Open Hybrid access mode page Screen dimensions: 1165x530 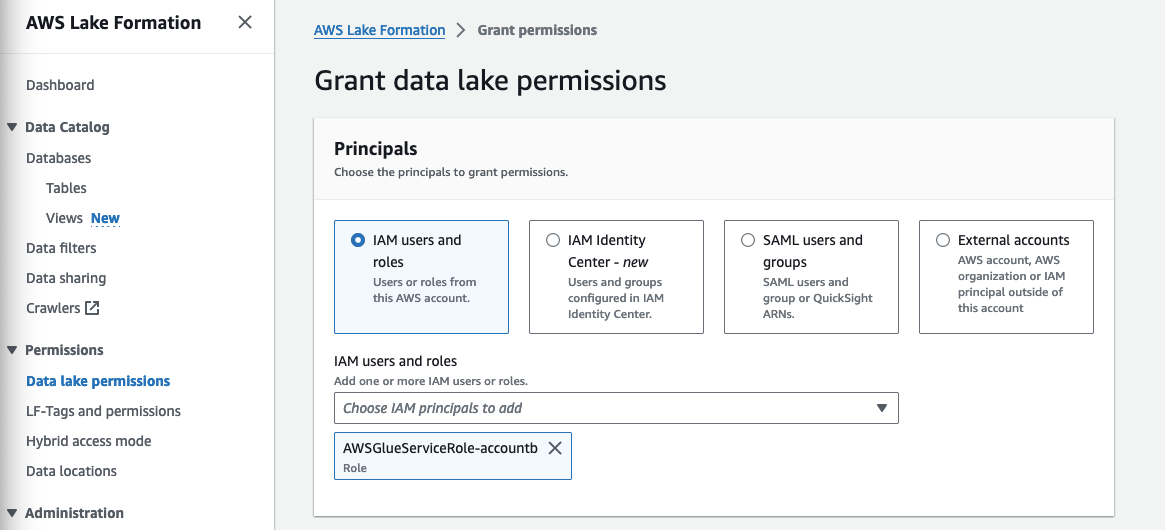point(88,441)
